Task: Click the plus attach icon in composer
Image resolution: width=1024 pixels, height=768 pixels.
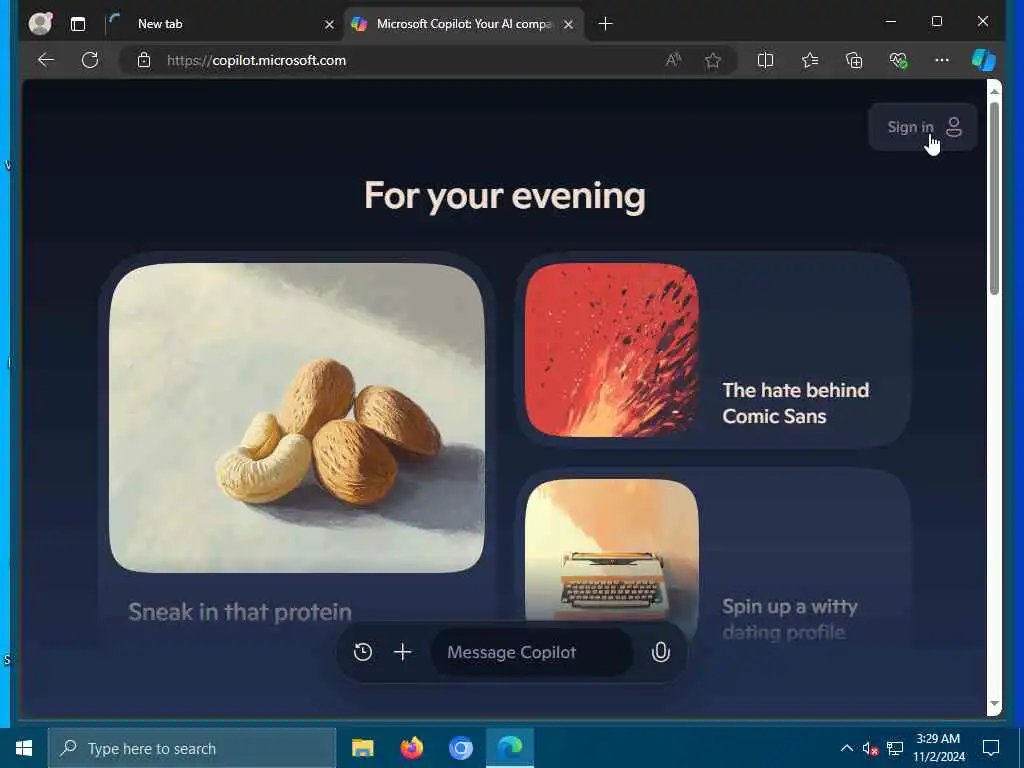Action: (403, 652)
